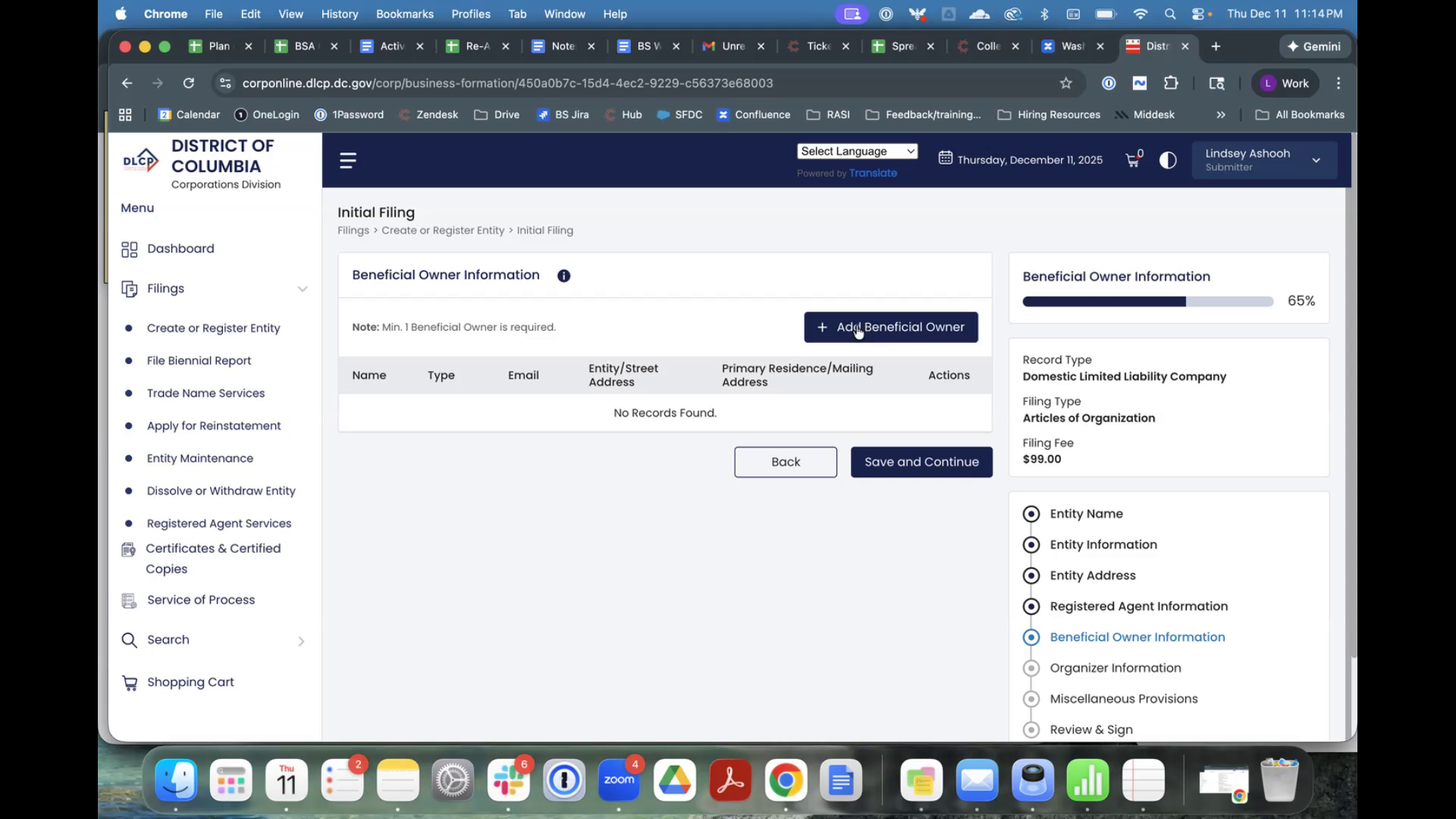The image size is (1456, 819).
Task: Click the Shopping Cart sidebar item
Action: click(190, 682)
